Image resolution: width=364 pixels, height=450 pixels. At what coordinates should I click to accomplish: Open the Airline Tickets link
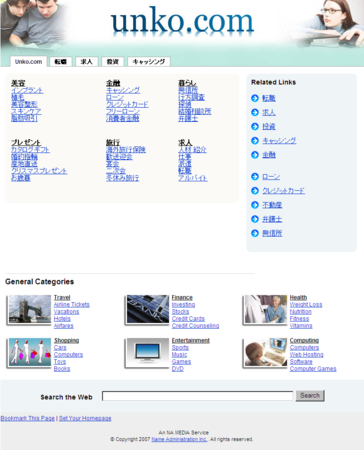(x=72, y=305)
